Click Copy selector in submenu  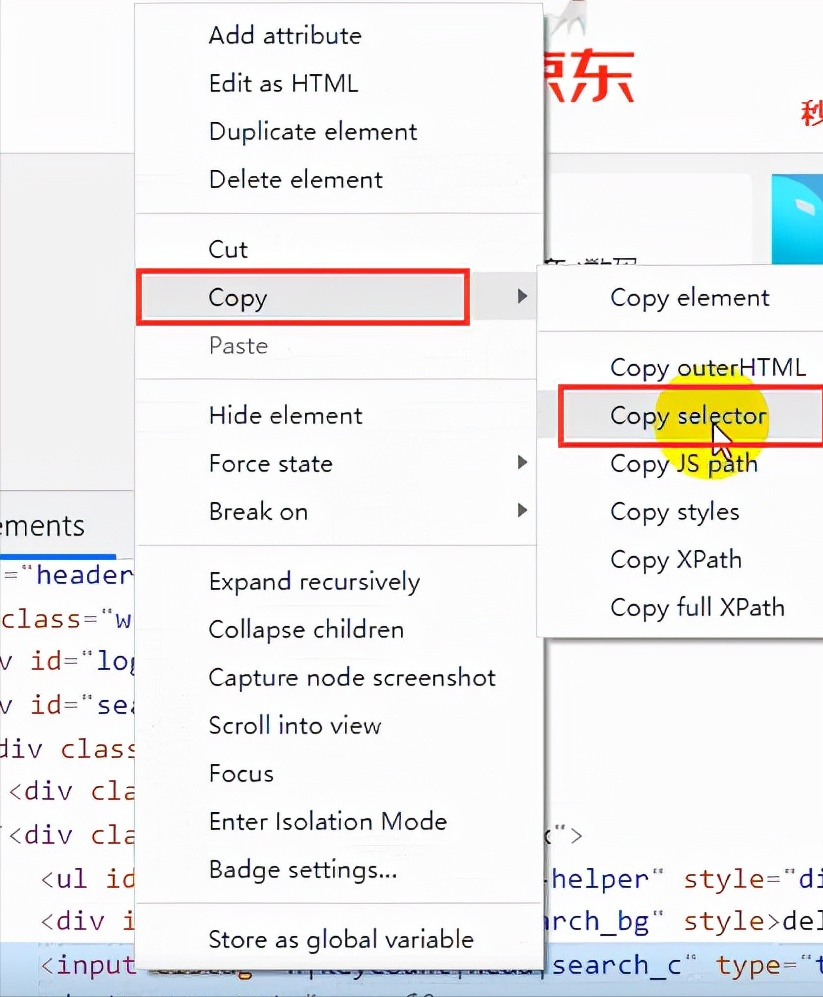click(x=689, y=416)
